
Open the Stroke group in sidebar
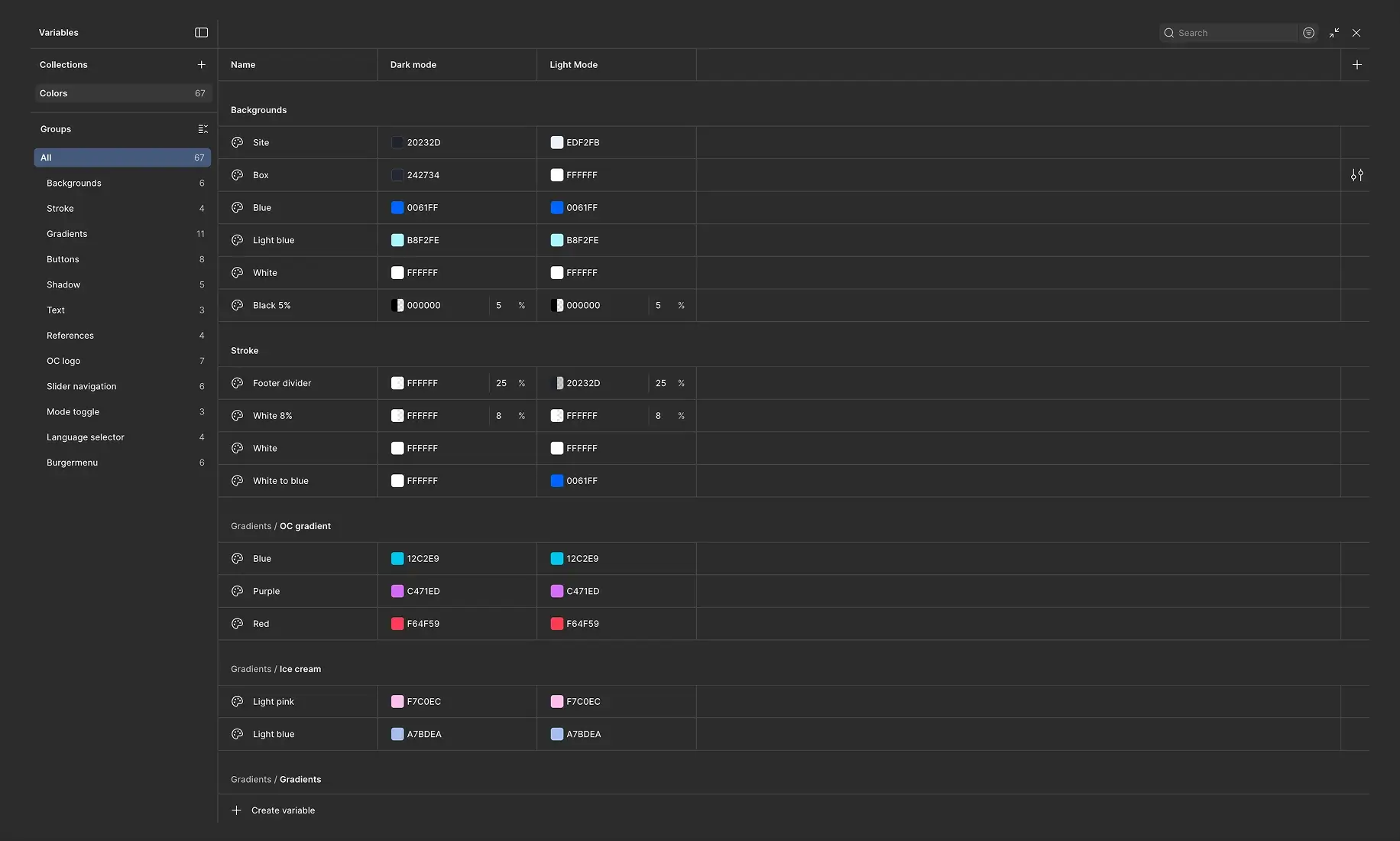coord(122,208)
